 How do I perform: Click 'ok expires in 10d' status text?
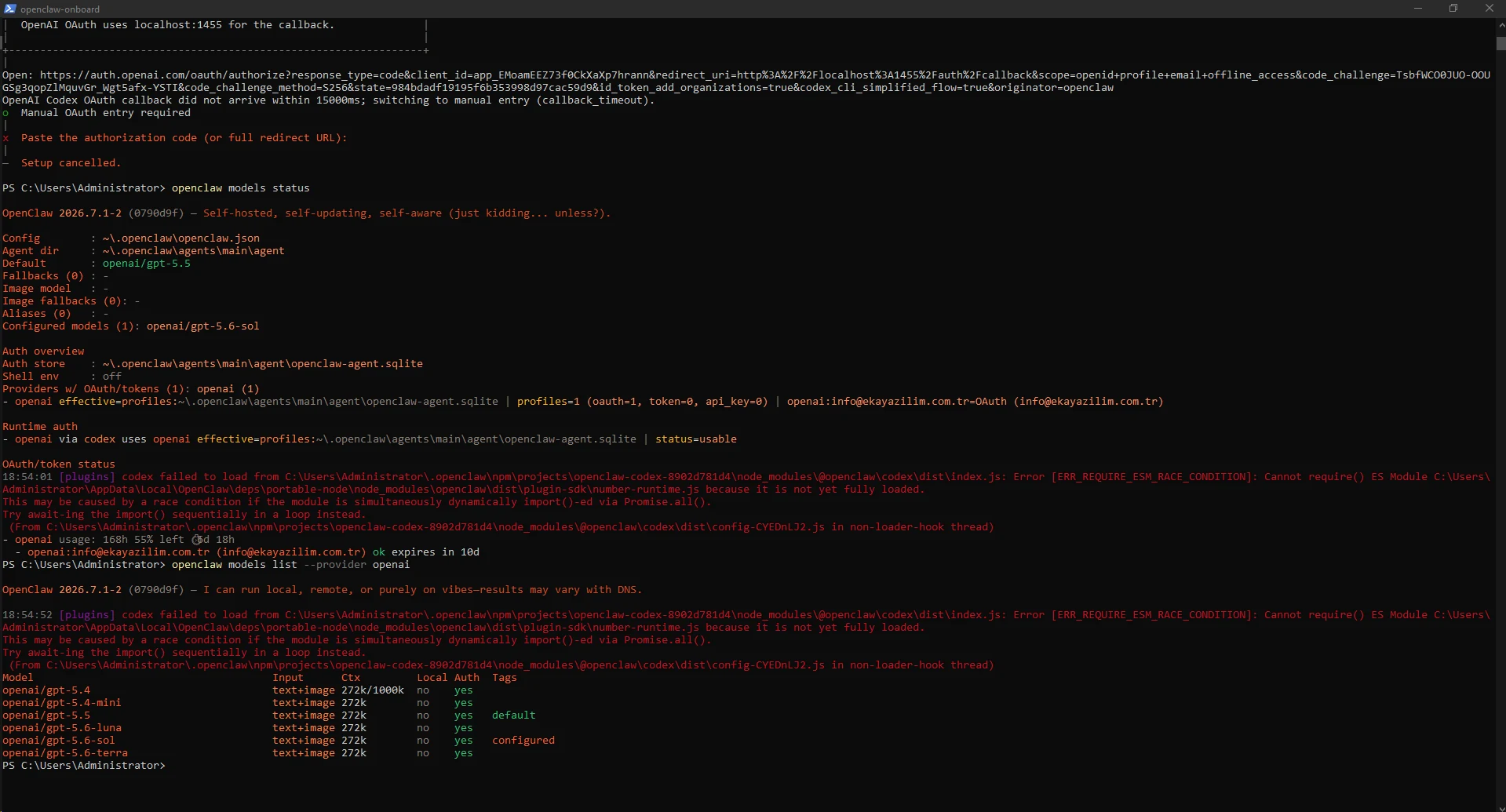coord(425,552)
